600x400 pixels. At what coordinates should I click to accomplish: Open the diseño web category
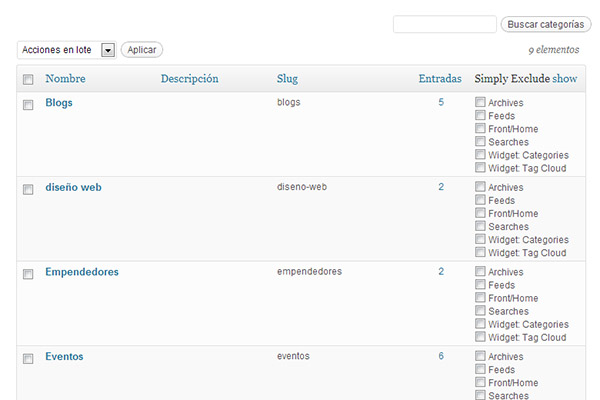tap(73, 187)
